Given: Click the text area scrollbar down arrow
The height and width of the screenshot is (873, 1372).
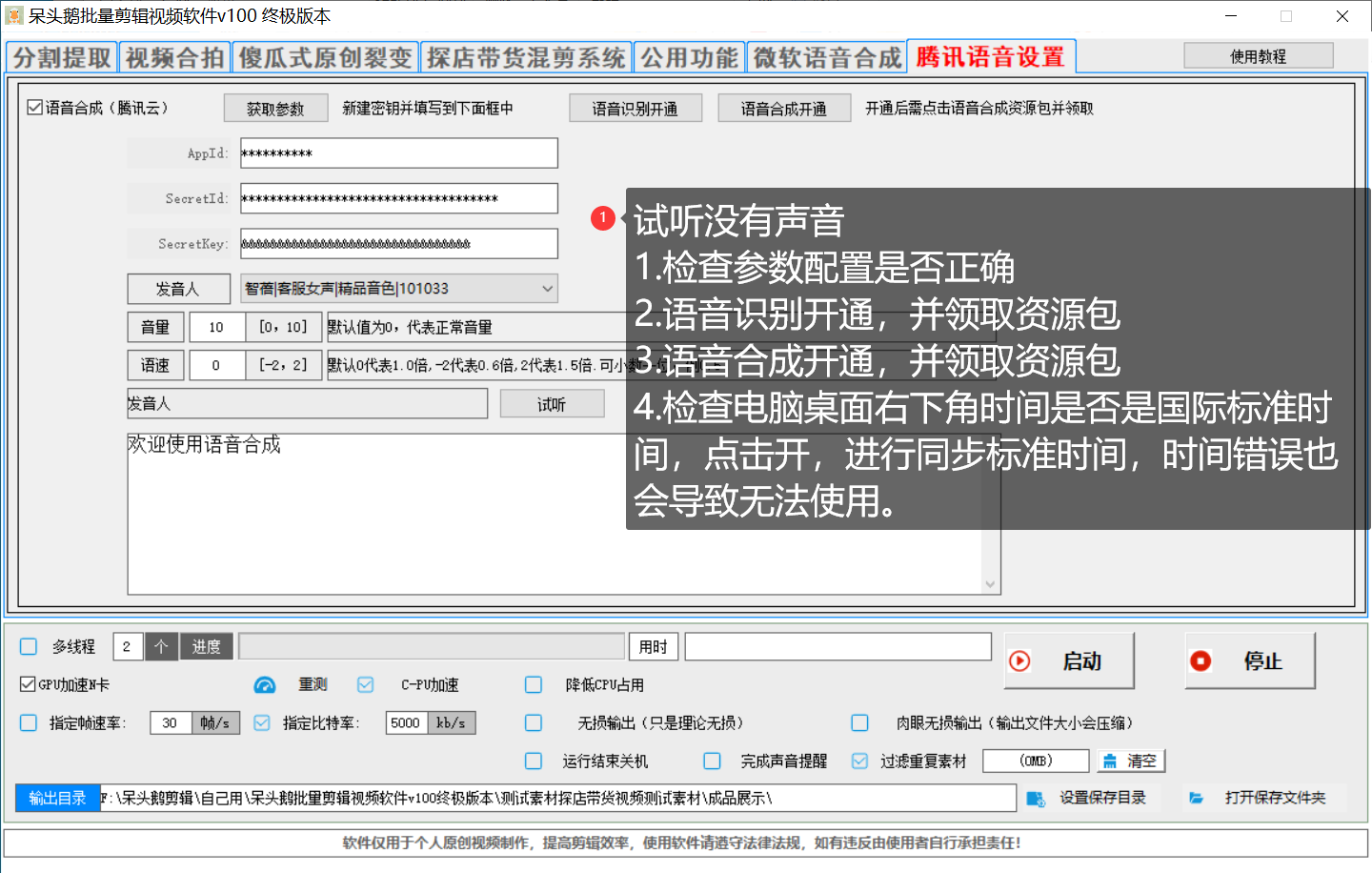Looking at the screenshot, I should 990,584.
